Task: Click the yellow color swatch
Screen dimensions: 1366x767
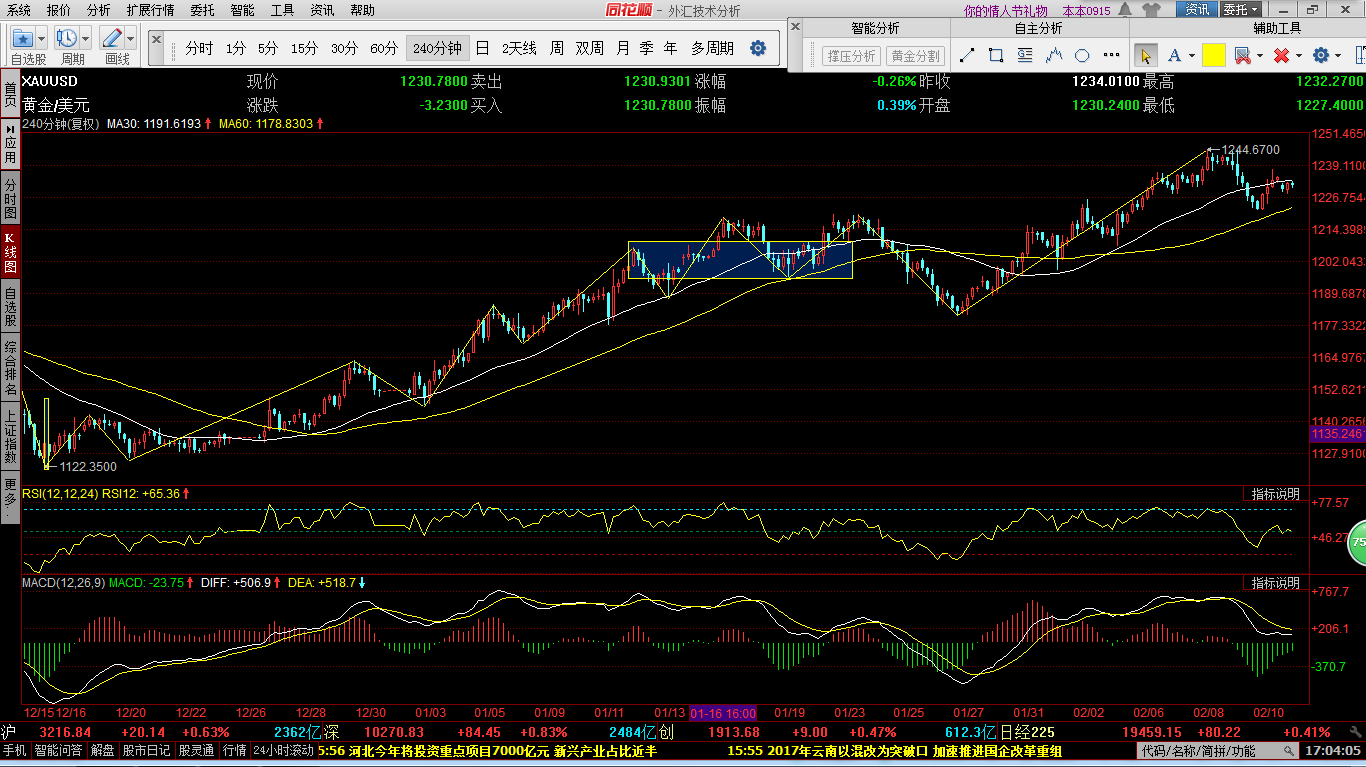Action: pyautogui.click(x=1214, y=55)
